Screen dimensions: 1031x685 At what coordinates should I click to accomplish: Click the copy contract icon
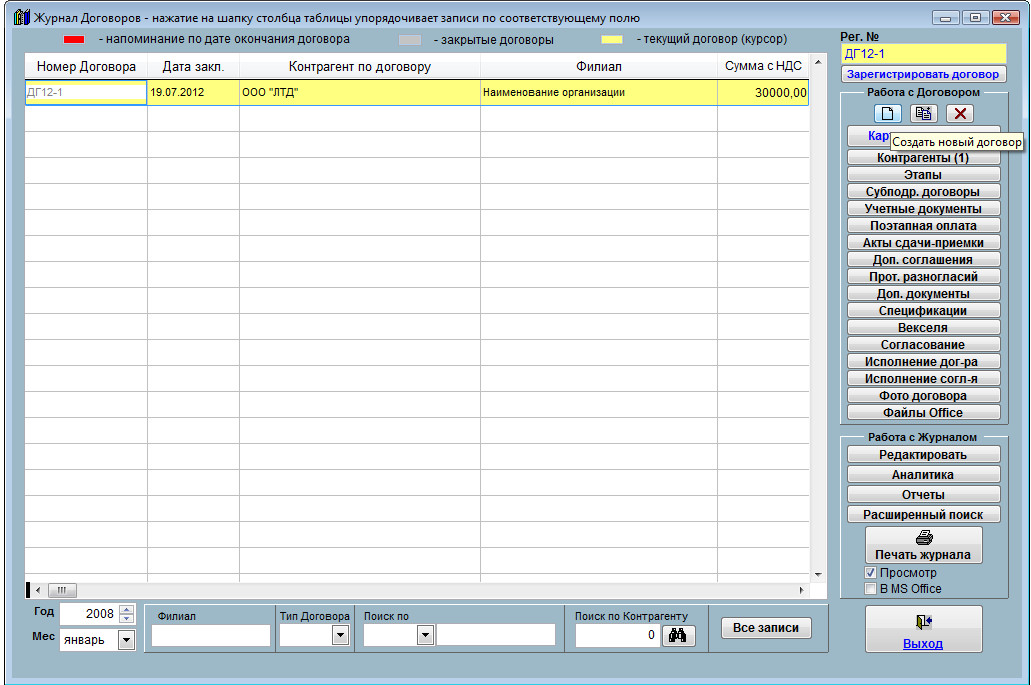pos(923,114)
